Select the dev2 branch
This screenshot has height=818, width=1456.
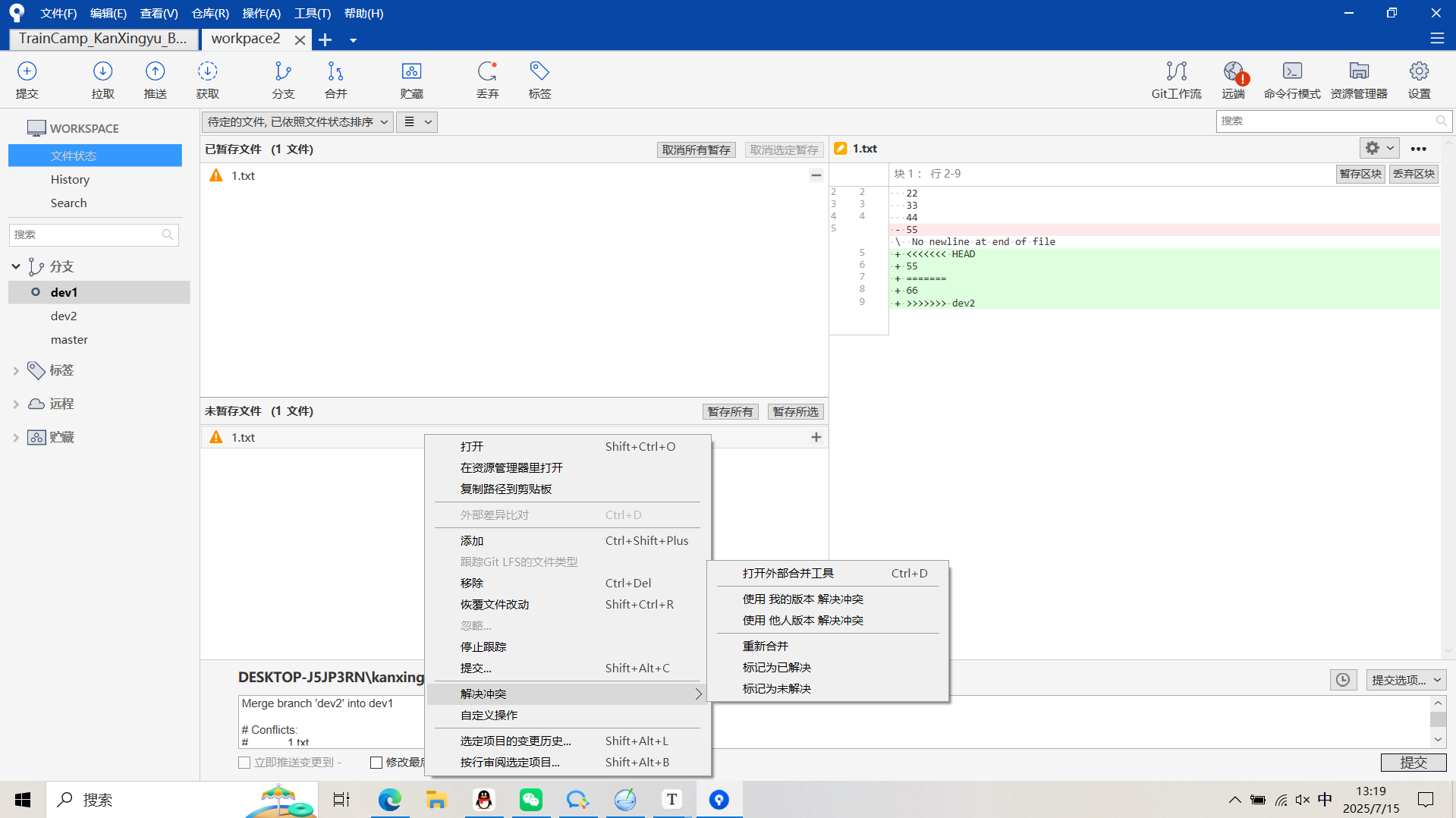(x=64, y=316)
